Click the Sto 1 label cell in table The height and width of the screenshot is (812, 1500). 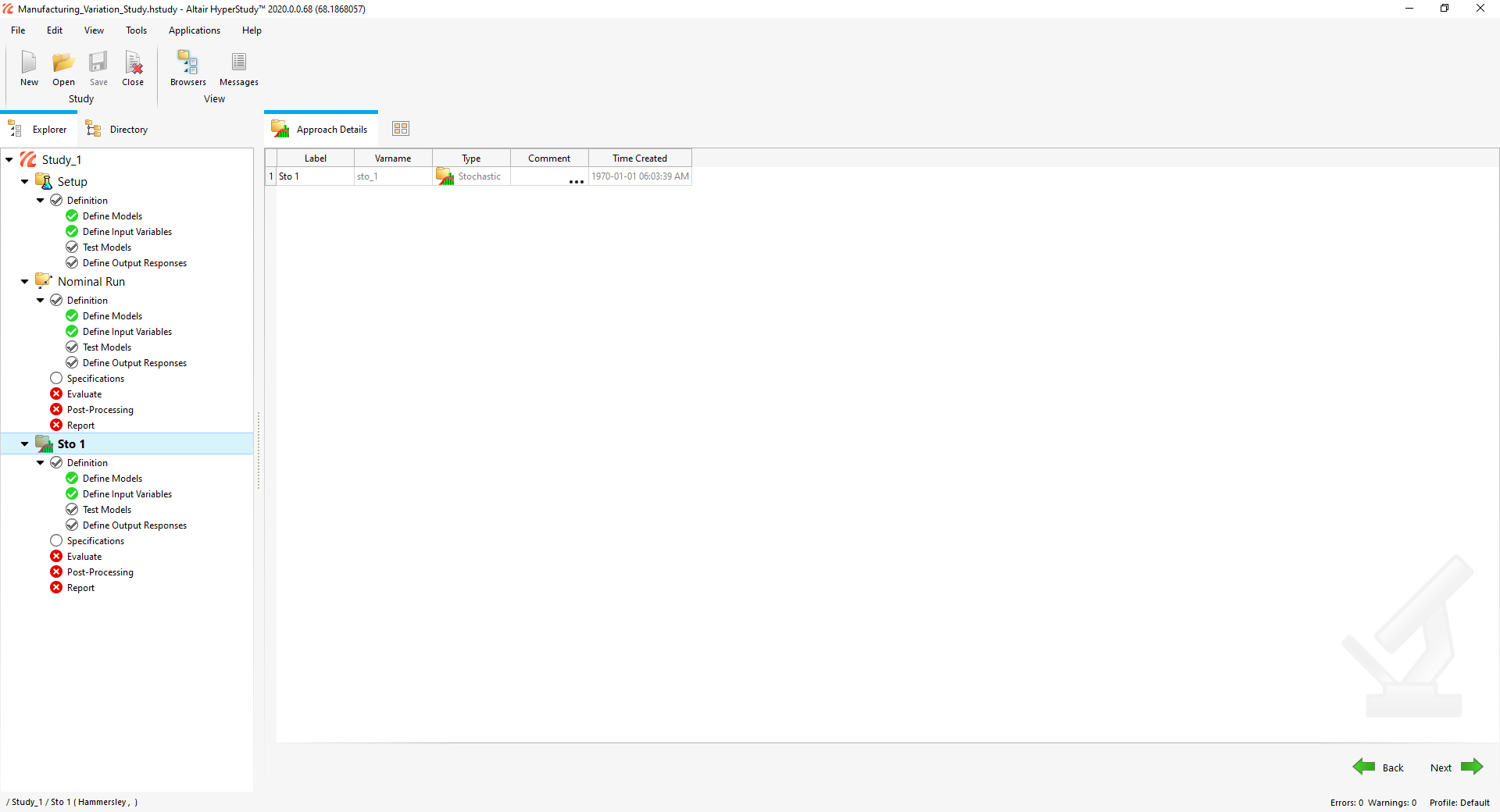(x=315, y=176)
